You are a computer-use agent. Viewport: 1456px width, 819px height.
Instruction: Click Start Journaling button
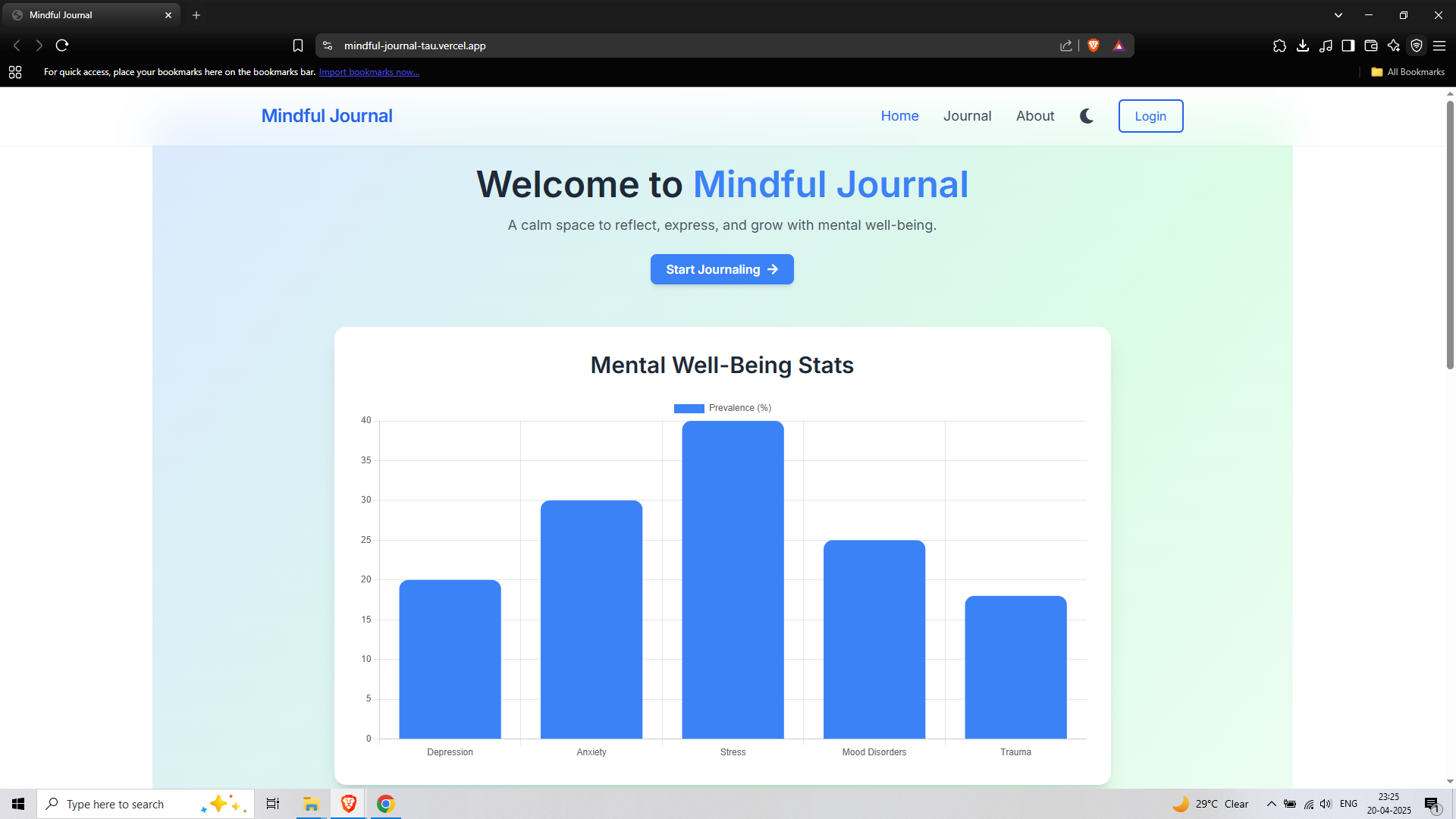click(722, 269)
